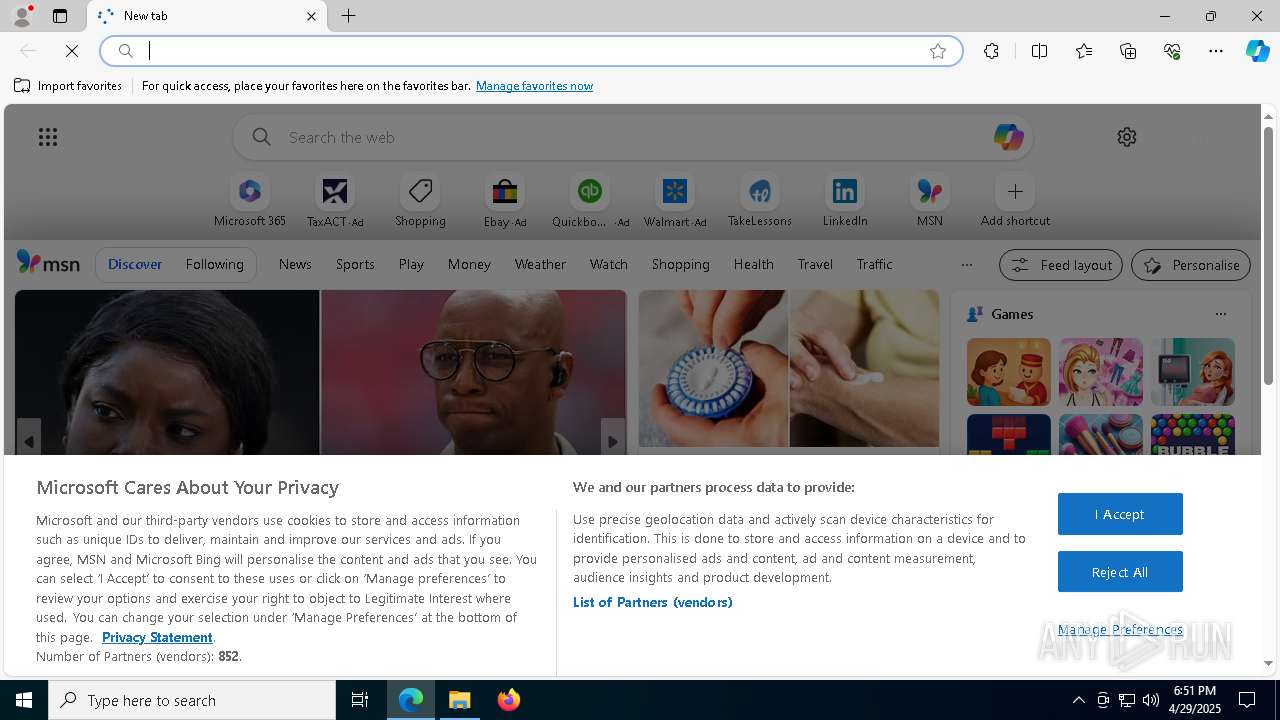Viewport: 1280px width, 720px height.
Task: Launch Copilot from toolbar
Action: (1258, 51)
